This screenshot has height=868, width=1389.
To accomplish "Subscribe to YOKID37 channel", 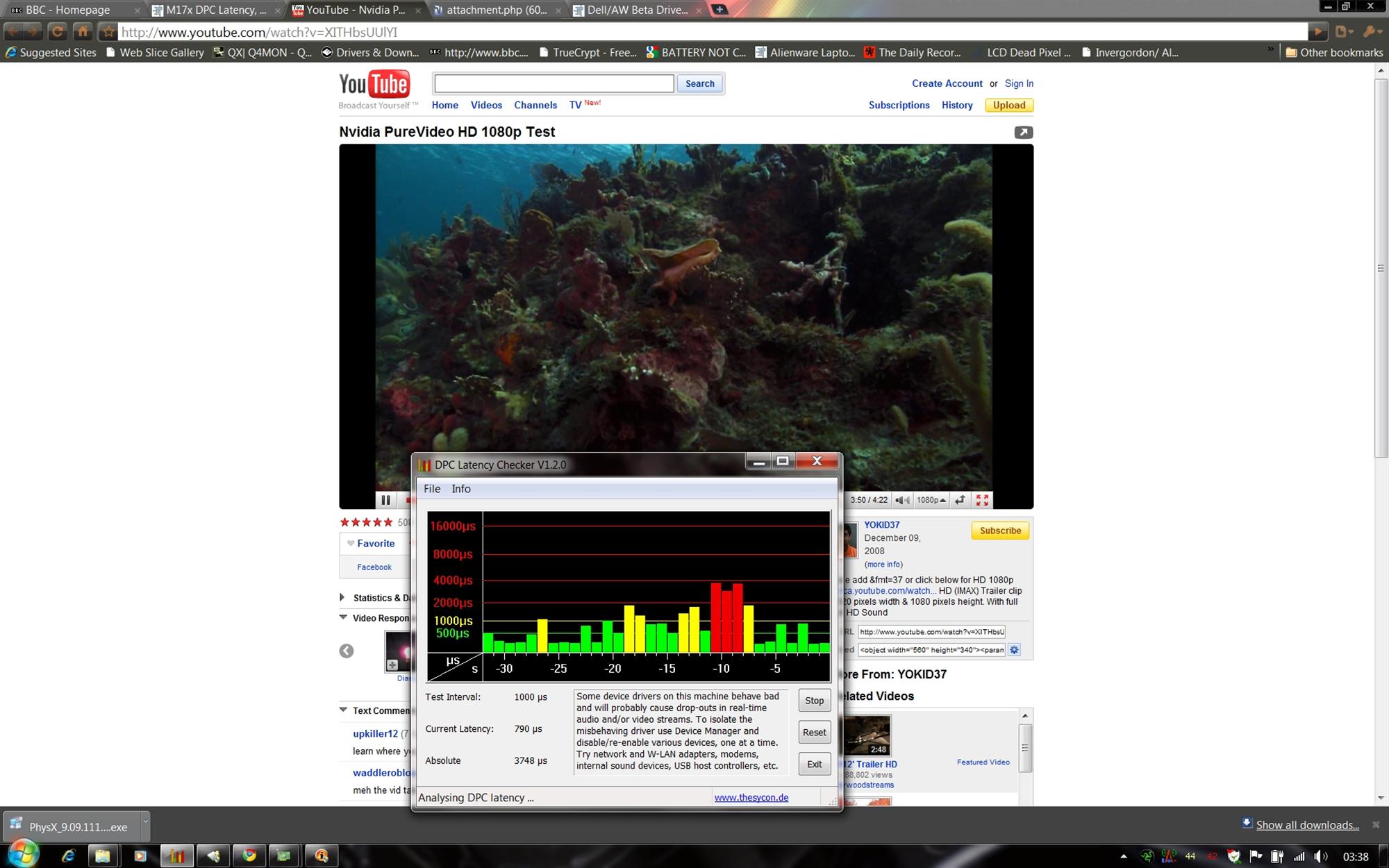I will click(x=1000, y=531).
